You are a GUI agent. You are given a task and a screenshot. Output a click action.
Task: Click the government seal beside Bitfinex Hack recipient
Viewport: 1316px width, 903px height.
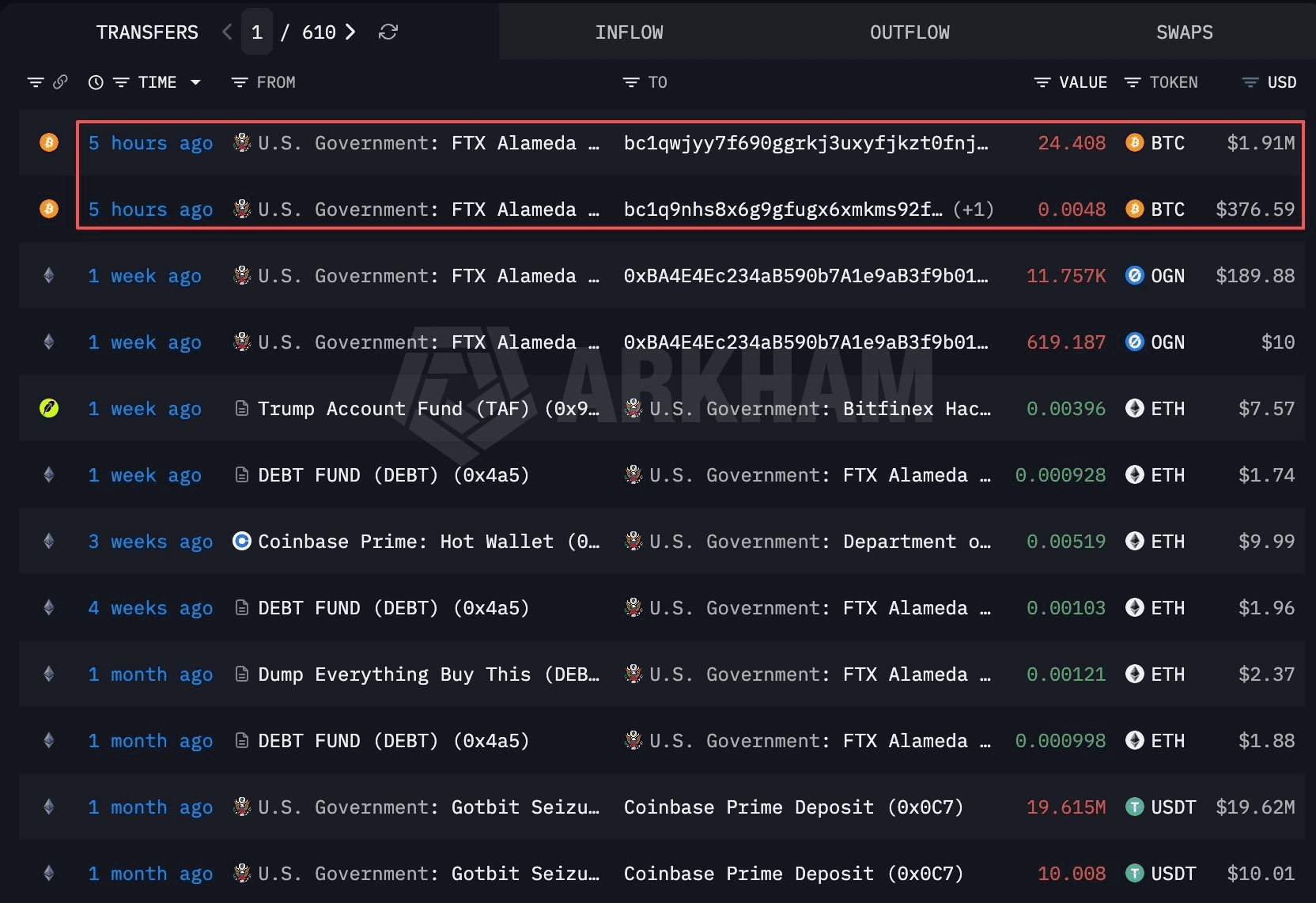pos(633,409)
